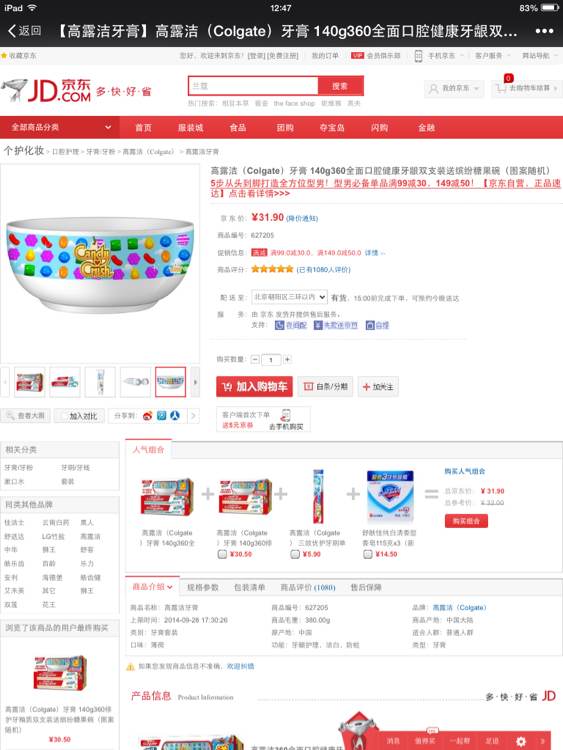Viewport: 563px width, 750px height.
Task: Open the 服装城 navigation menu item
Action: coord(190,128)
